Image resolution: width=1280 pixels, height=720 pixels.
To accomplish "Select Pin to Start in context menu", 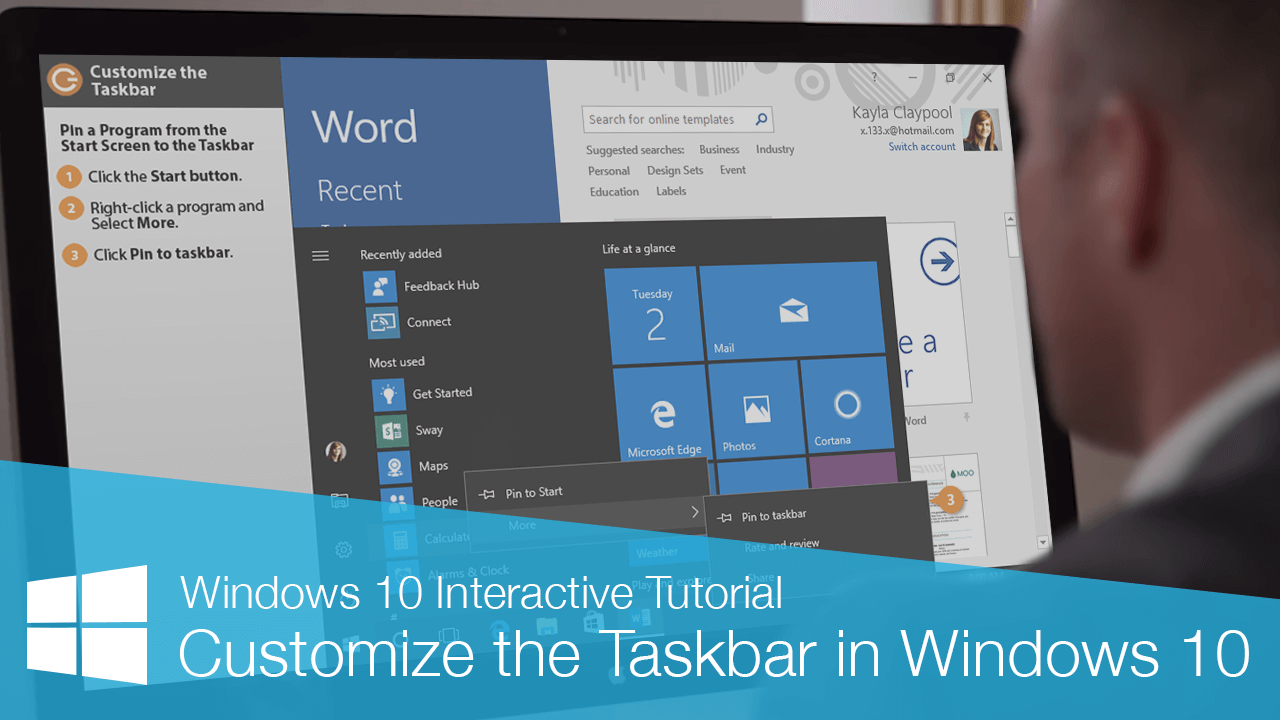I will coord(535,492).
